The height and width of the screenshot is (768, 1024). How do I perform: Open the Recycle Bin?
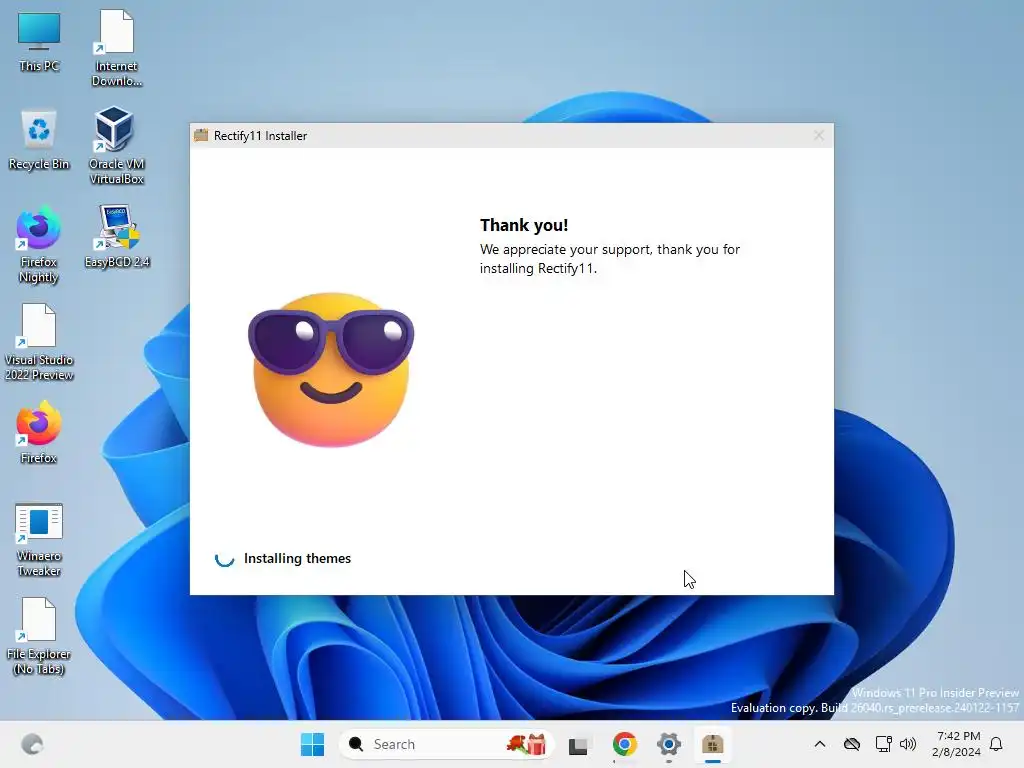(x=39, y=140)
